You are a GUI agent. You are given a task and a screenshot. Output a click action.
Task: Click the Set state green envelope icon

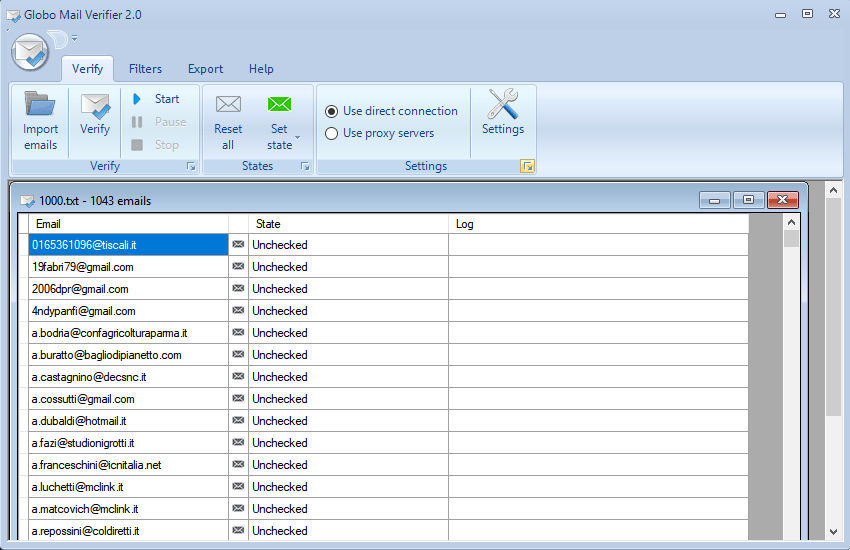pyautogui.click(x=279, y=103)
